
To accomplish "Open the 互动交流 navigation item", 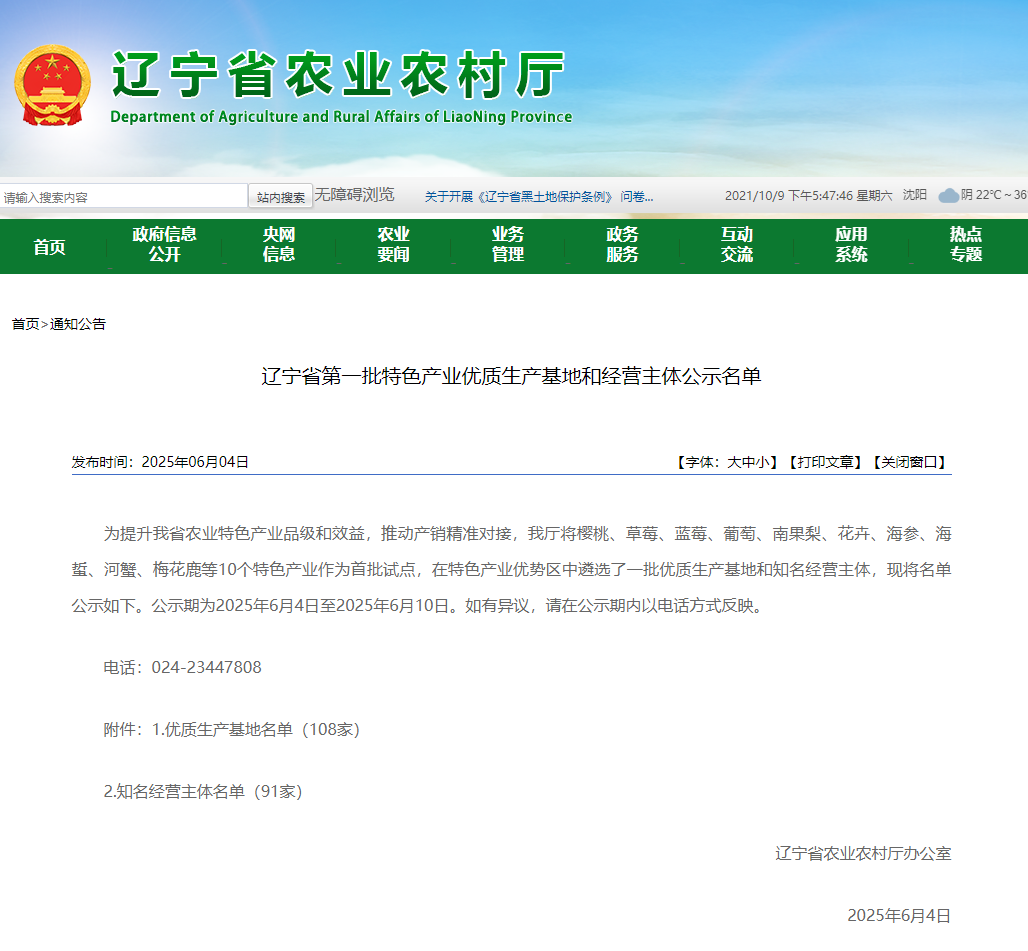I will [x=737, y=245].
